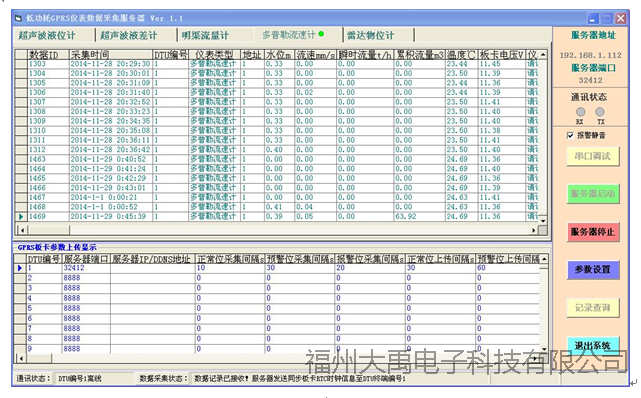Open 参数设置 settings button

pos(593,270)
